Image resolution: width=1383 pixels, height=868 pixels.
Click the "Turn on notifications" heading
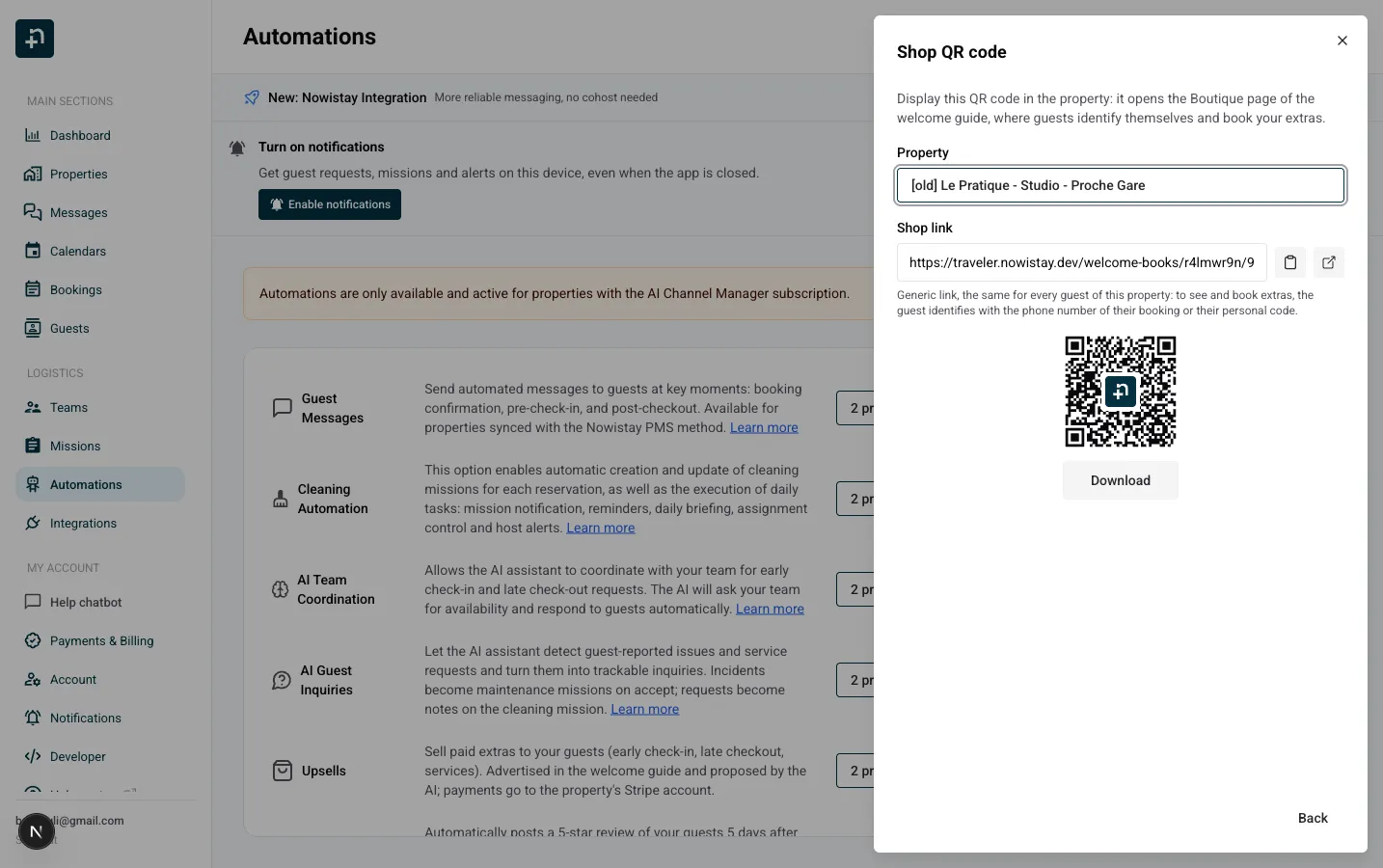point(321,147)
